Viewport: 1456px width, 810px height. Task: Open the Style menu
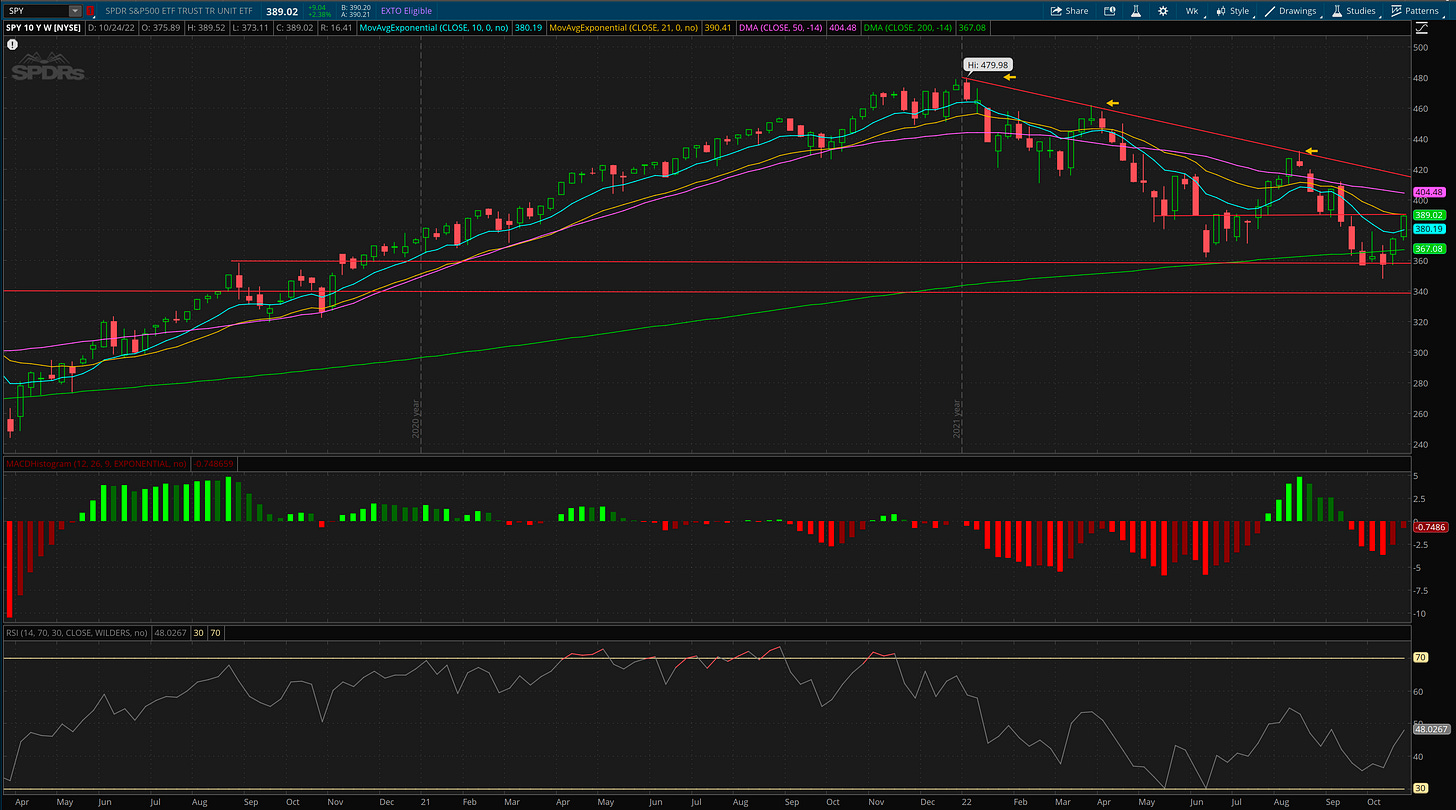1233,11
